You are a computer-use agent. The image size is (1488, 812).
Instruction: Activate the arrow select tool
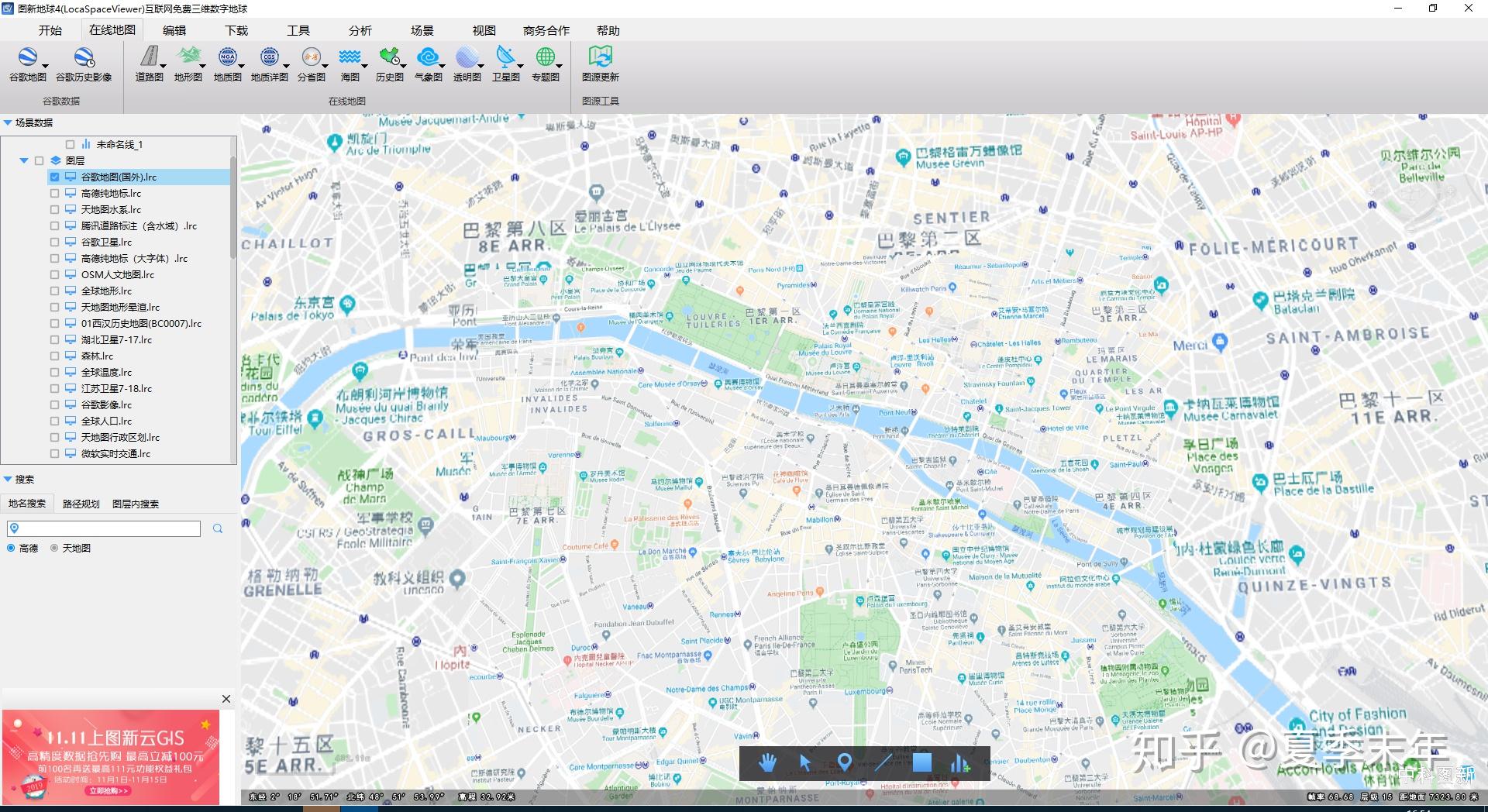805,763
